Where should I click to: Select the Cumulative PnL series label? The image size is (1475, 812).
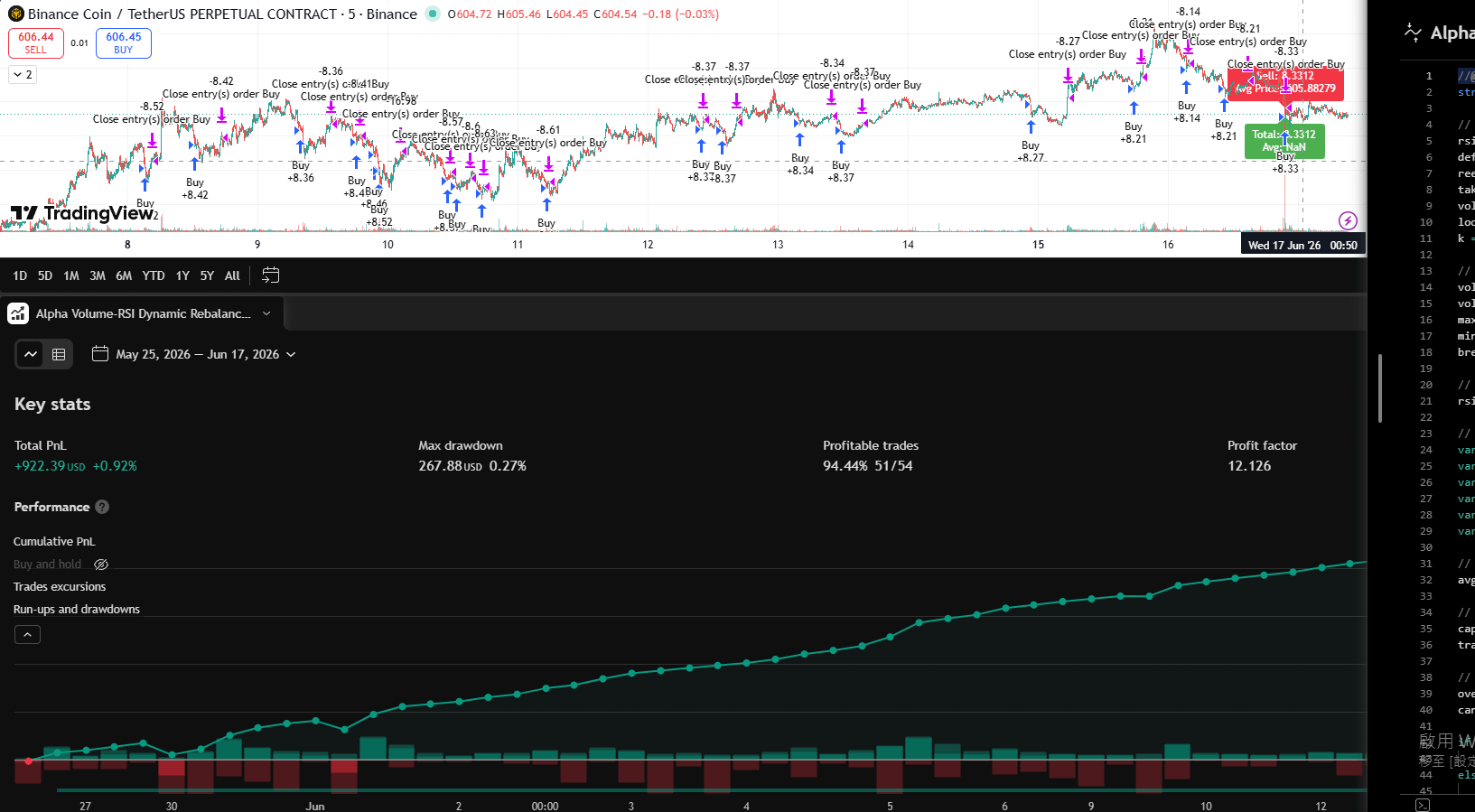pyautogui.click(x=54, y=542)
